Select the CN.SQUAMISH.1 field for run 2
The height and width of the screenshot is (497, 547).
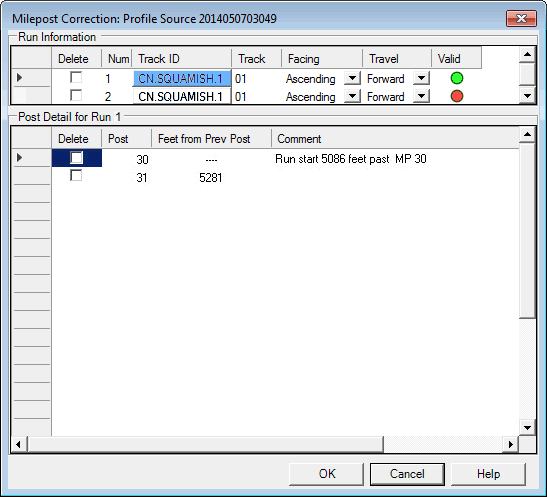point(181,97)
